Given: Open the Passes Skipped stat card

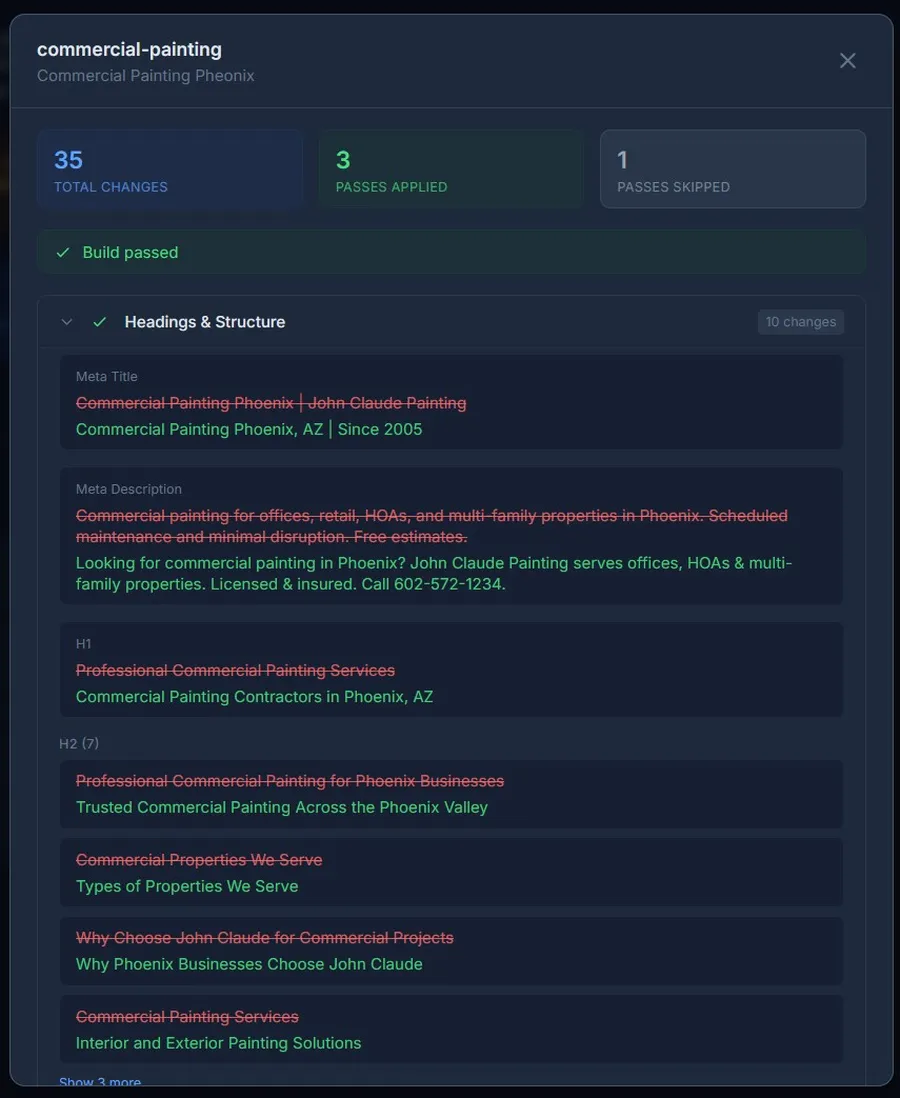Looking at the screenshot, I should [732, 169].
